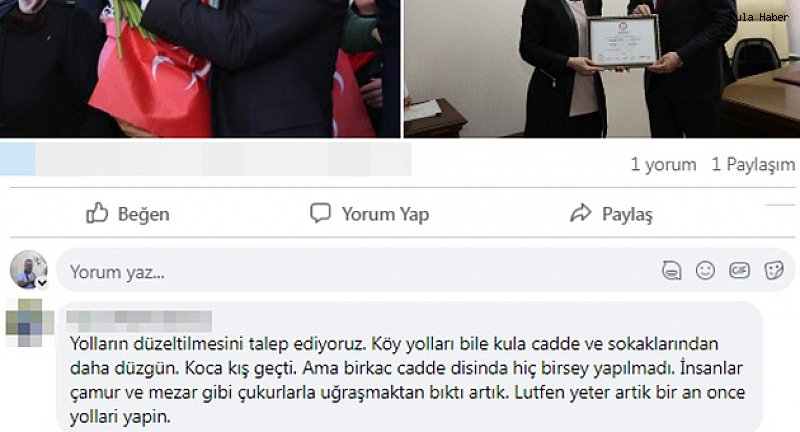Focus the 'Yorum yaz...' comment field
This screenshot has height=432, width=800.
tap(425, 270)
